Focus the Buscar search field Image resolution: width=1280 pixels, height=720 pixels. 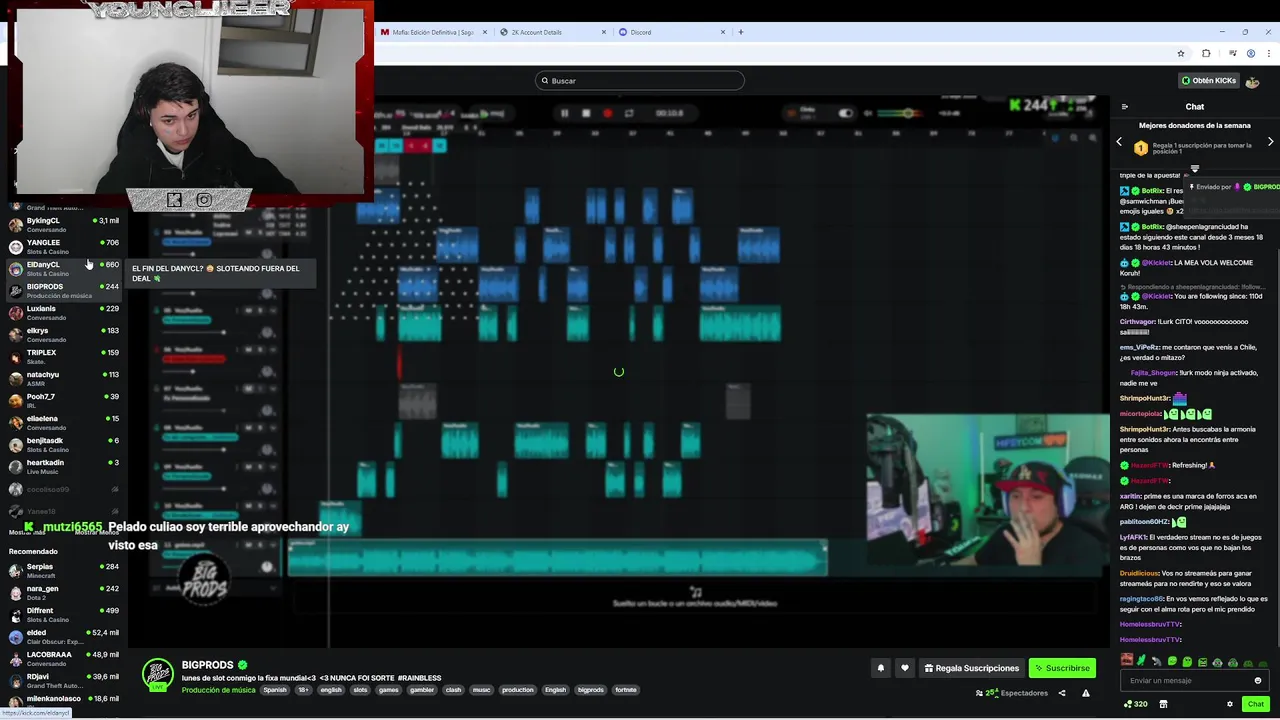[640, 81]
